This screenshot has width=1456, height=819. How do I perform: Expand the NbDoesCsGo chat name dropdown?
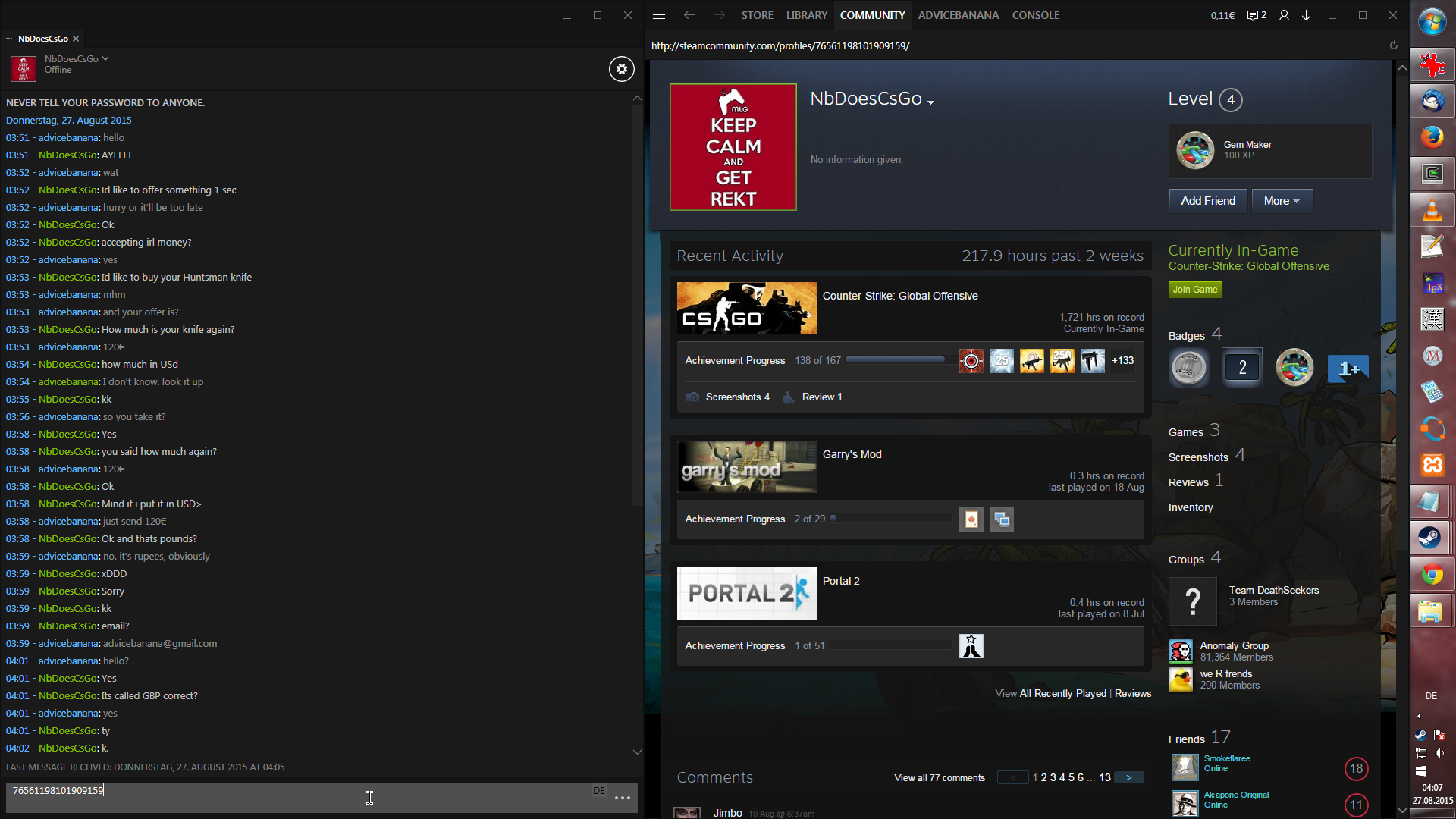click(105, 58)
